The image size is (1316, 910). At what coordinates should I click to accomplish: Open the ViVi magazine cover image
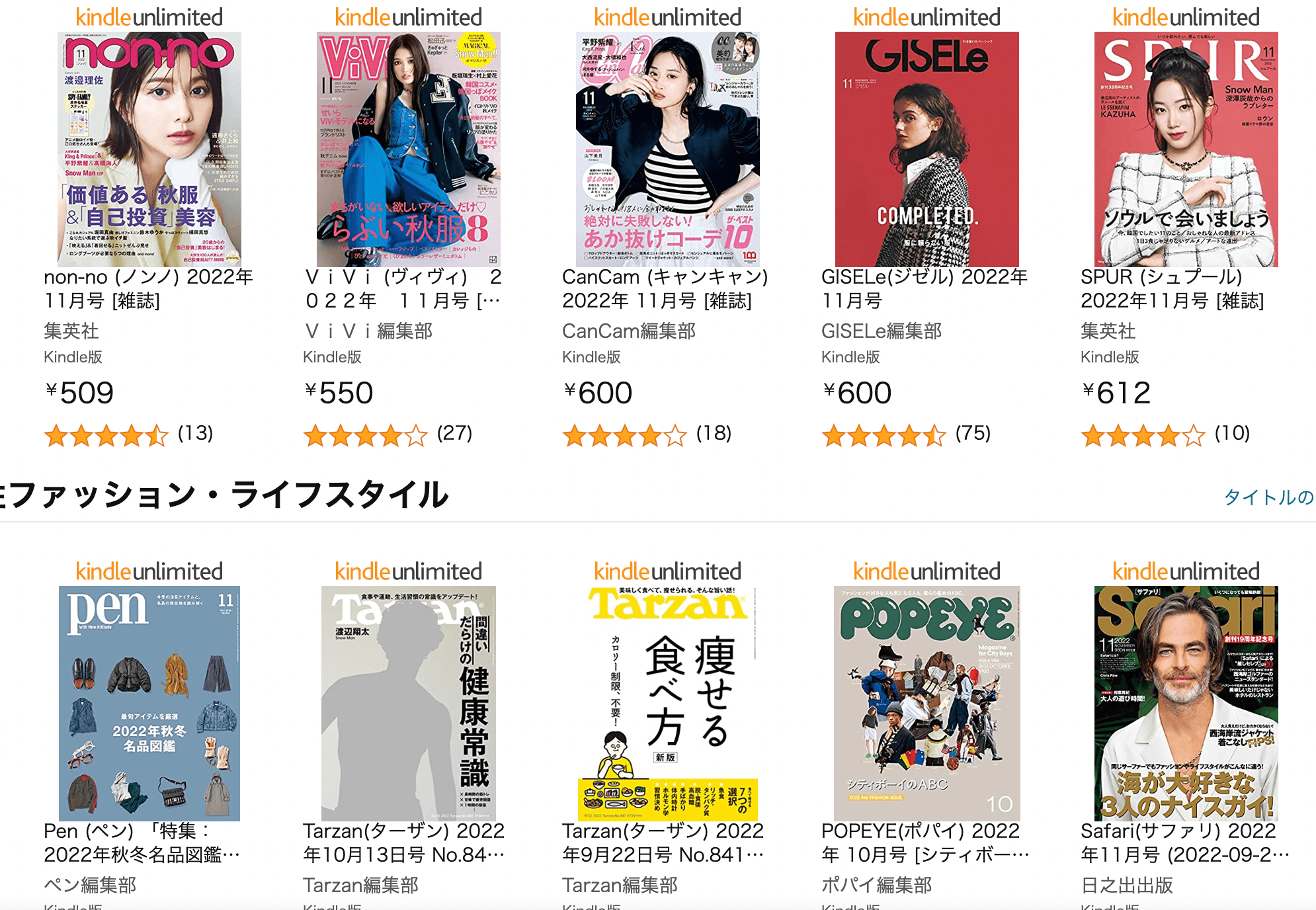point(409,149)
